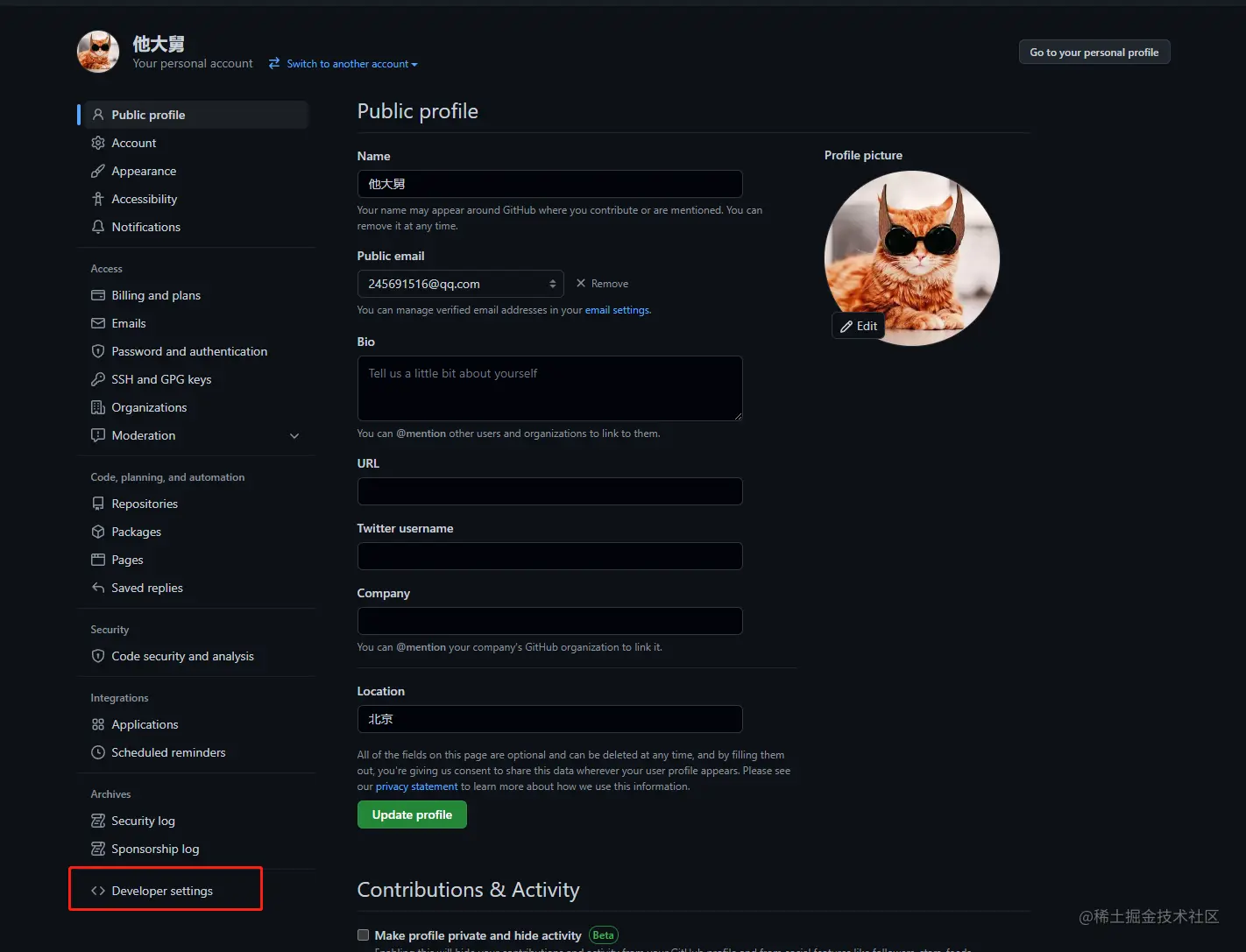The width and height of the screenshot is (1246, 952).
Task: Click the log icon beside Sponsorship log
Action: [98, 849]
